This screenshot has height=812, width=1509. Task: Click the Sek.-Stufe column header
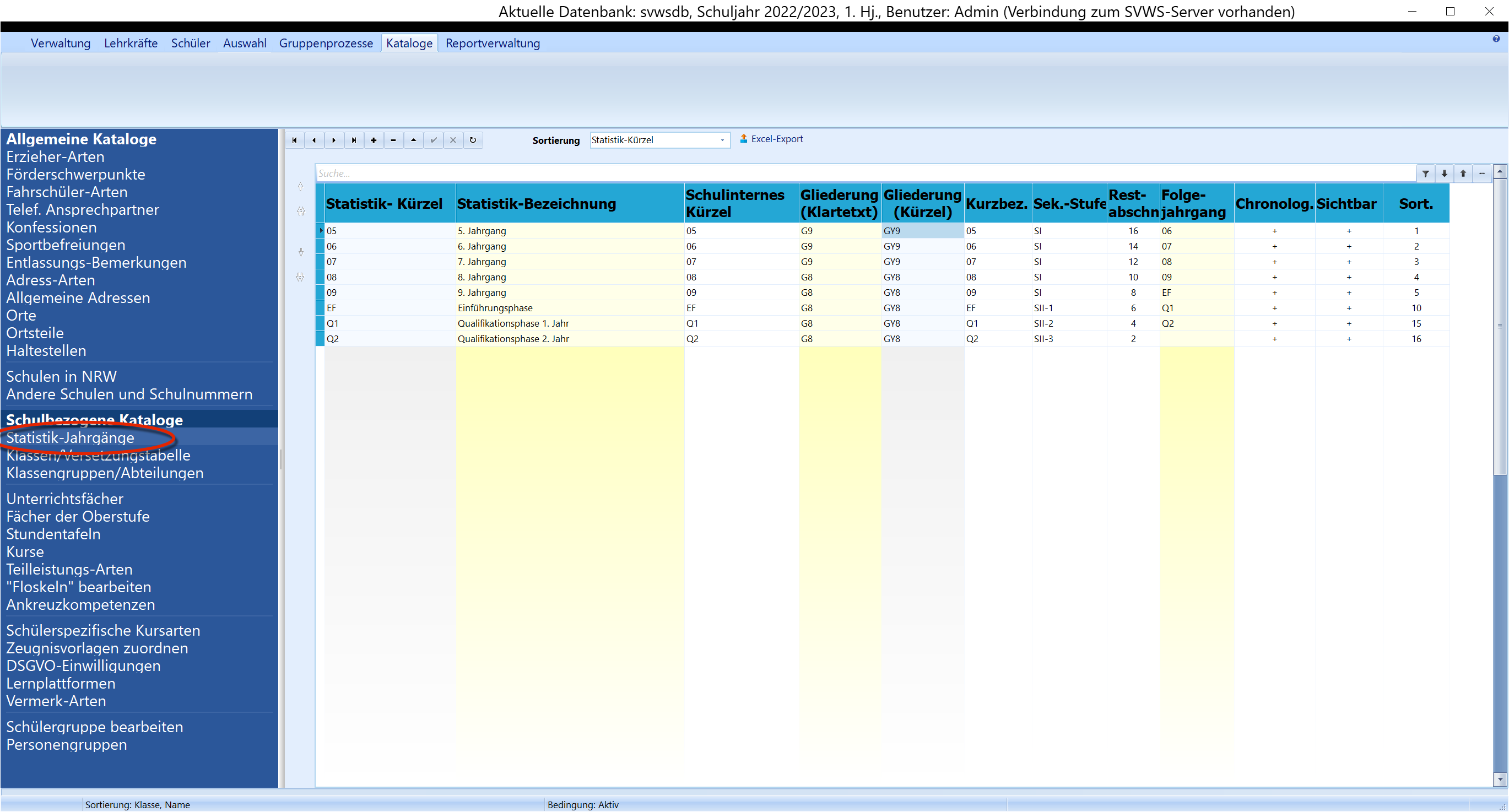pos(1069,203)
